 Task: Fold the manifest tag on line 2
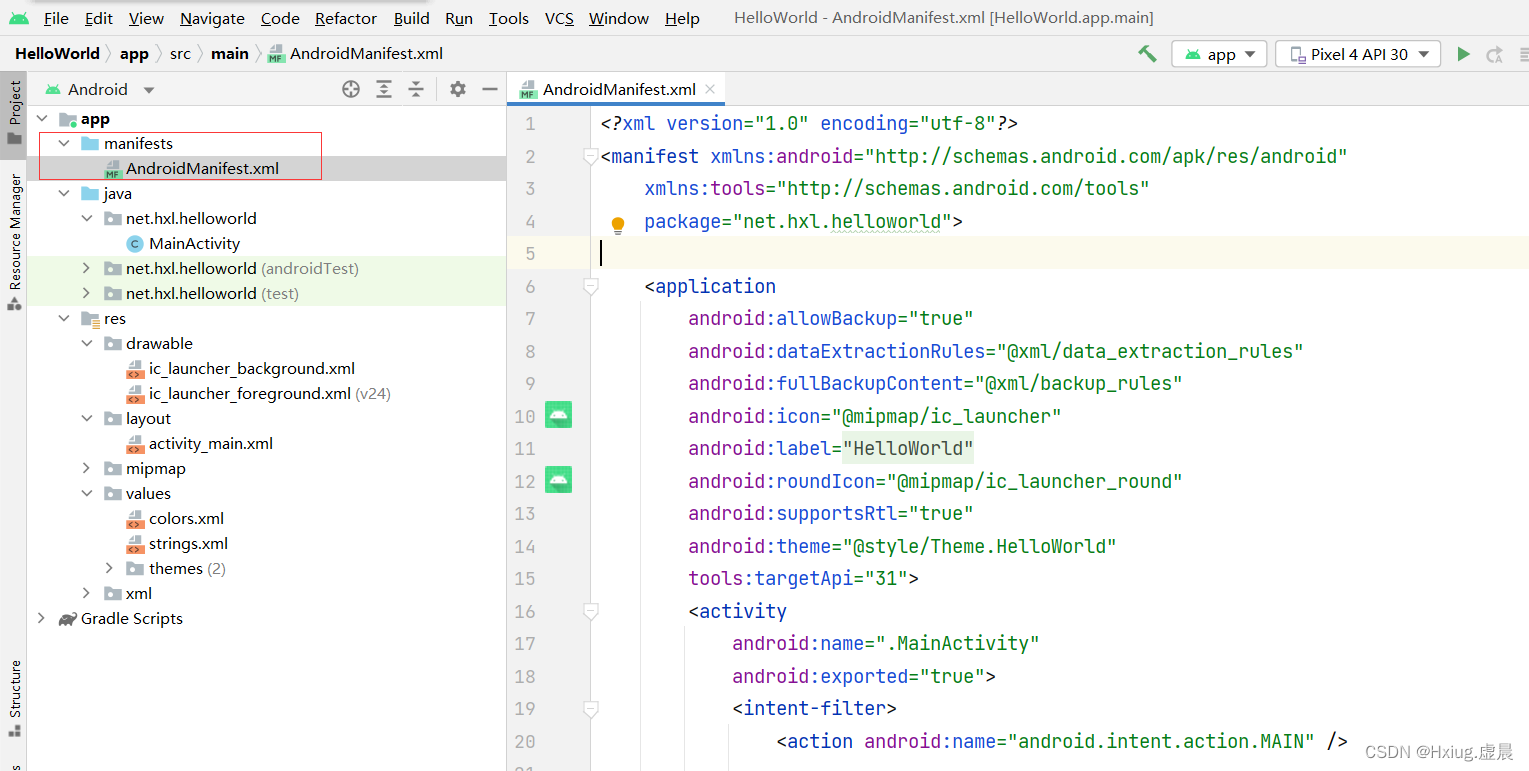coord(591,156)
